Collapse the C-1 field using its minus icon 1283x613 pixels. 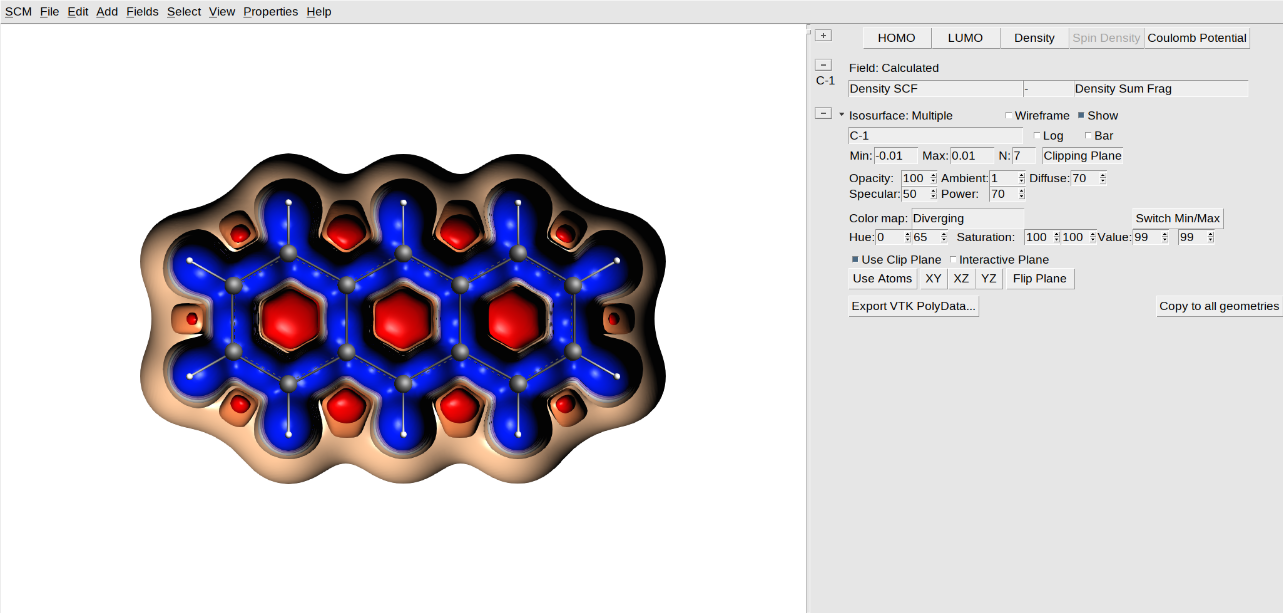pos(822,63)
